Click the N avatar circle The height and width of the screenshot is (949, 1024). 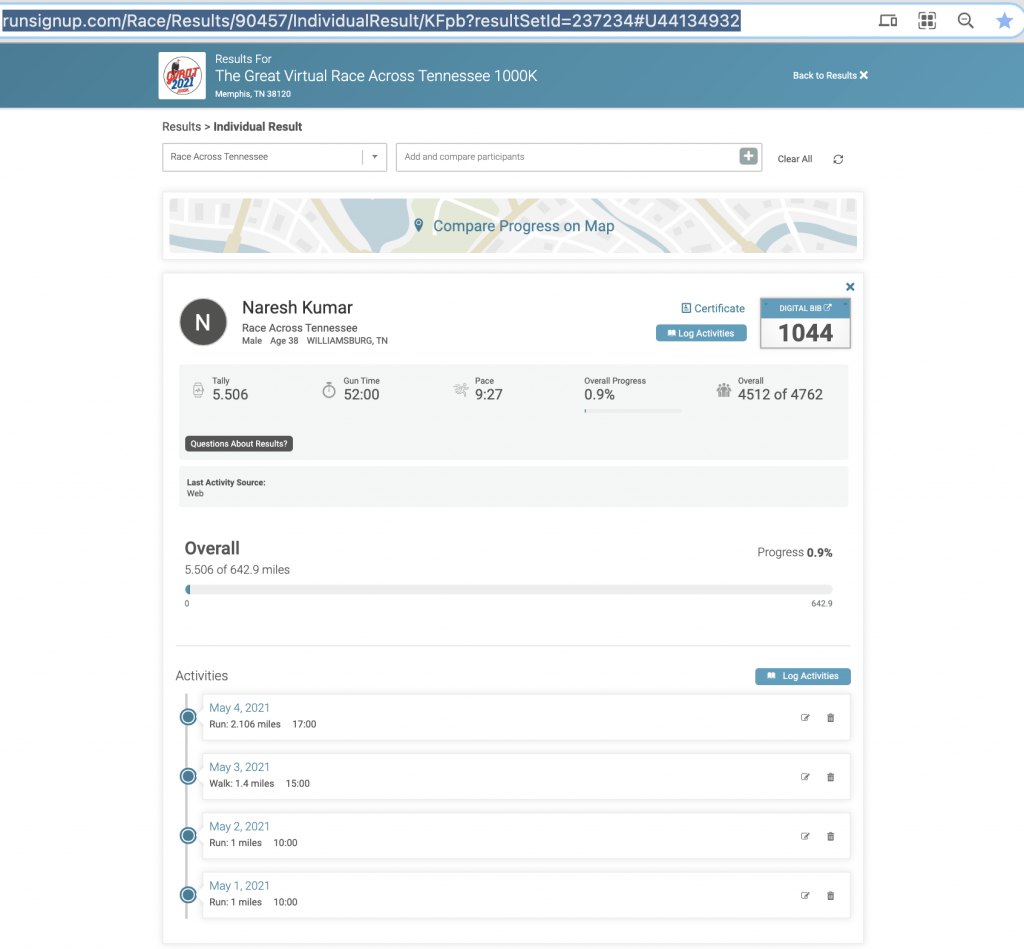(x=203, y=322)
